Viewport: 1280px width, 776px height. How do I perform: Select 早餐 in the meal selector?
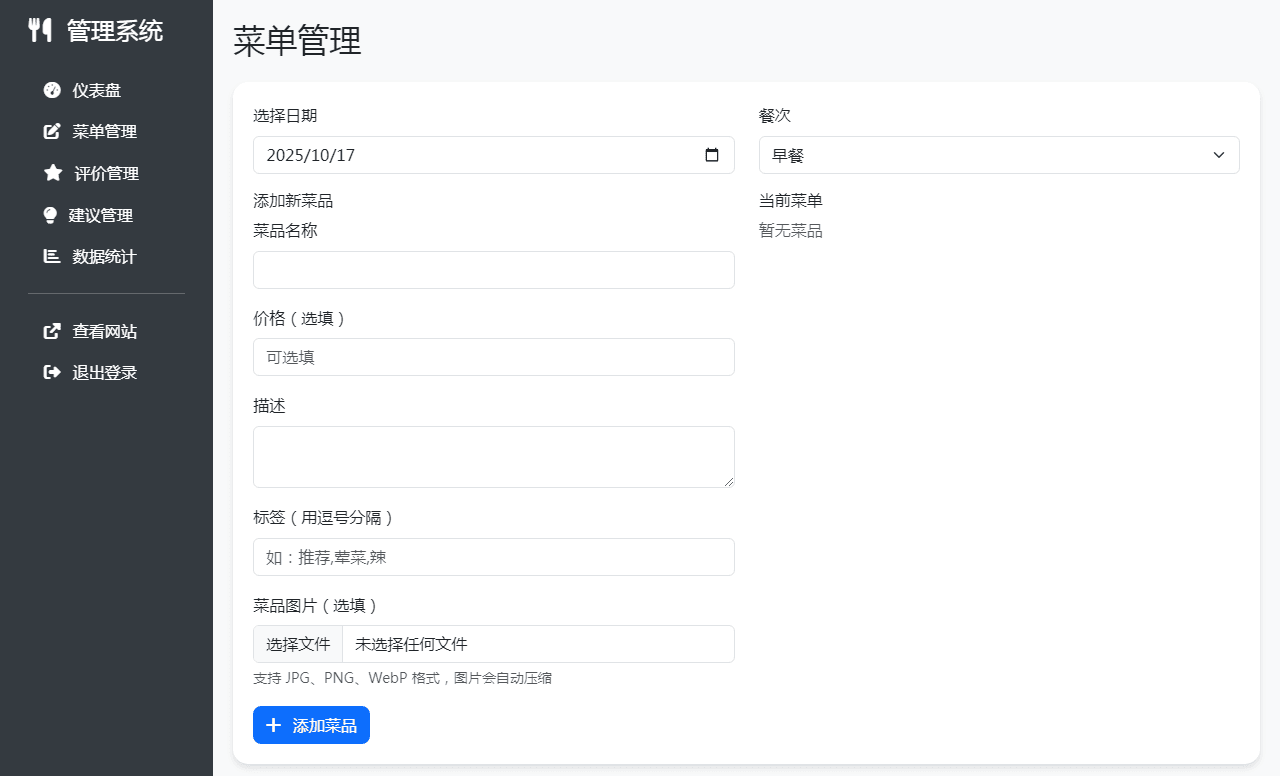click(x=998, y=155)
